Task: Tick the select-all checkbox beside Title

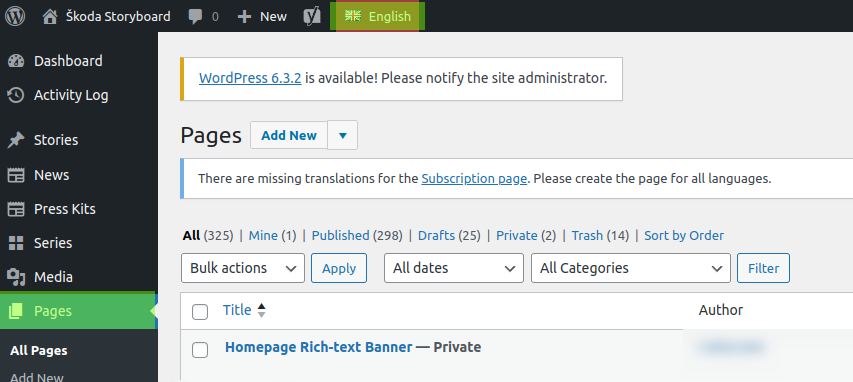Action: [200, 312]
